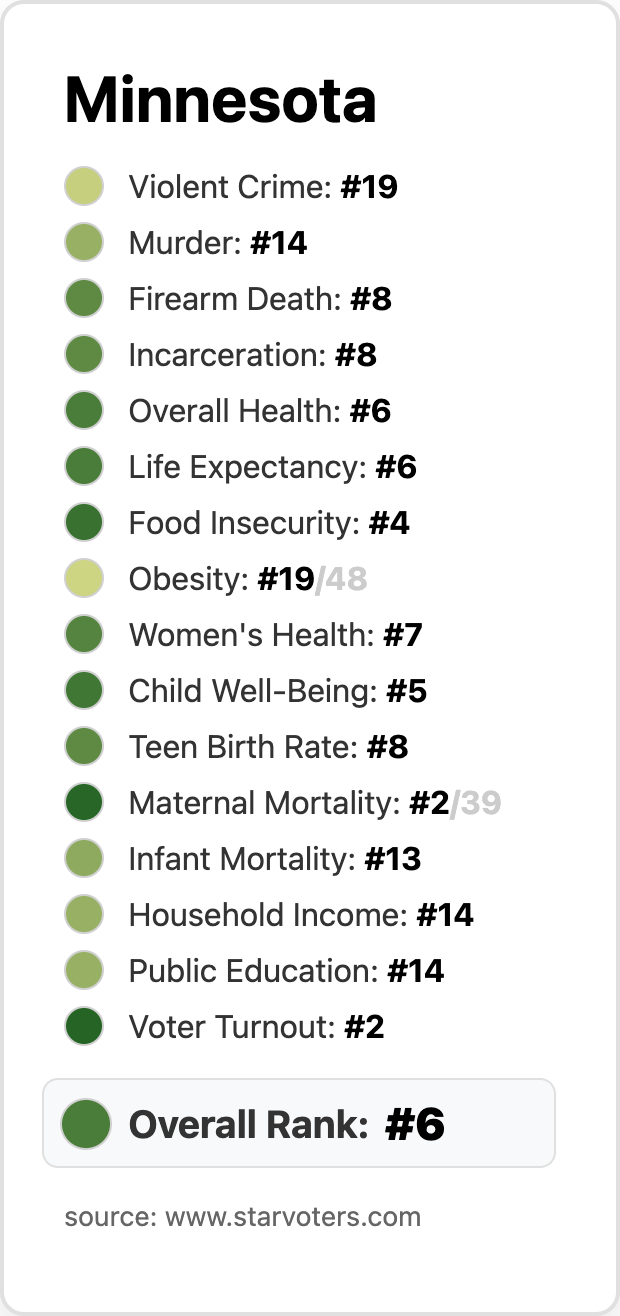Viewport: 620px width, 1316px height.
Task: Select the Public Education #14 row
Action: click(x=286, y=971)
